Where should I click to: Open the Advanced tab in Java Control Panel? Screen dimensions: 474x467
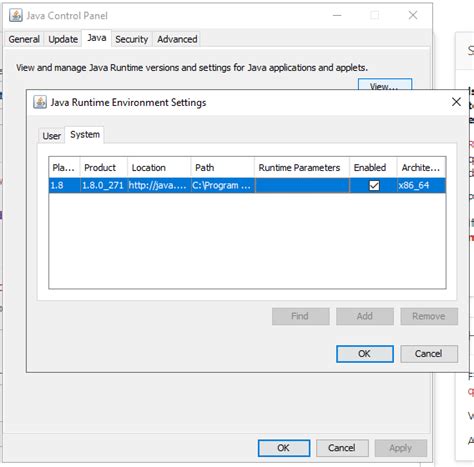(x=177, y=39)
